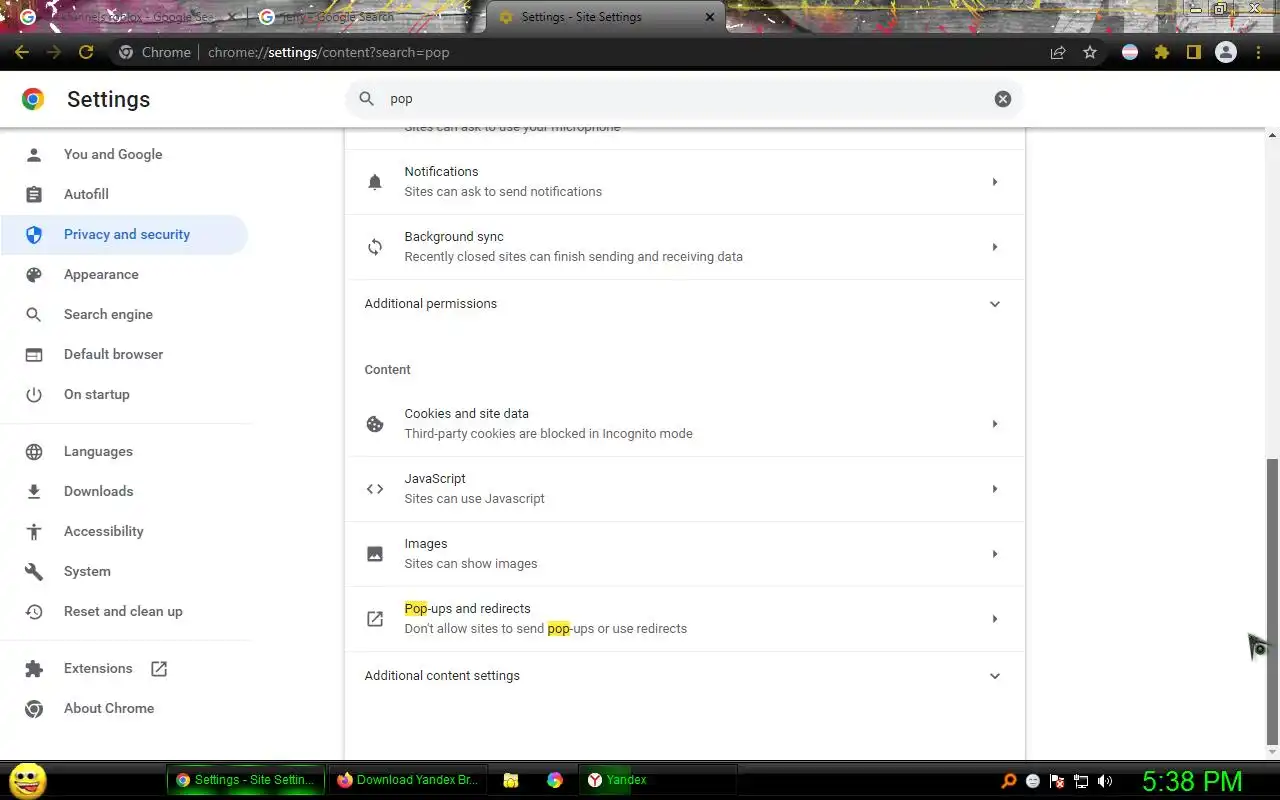Open Reset and clean up section

point(124,611)
